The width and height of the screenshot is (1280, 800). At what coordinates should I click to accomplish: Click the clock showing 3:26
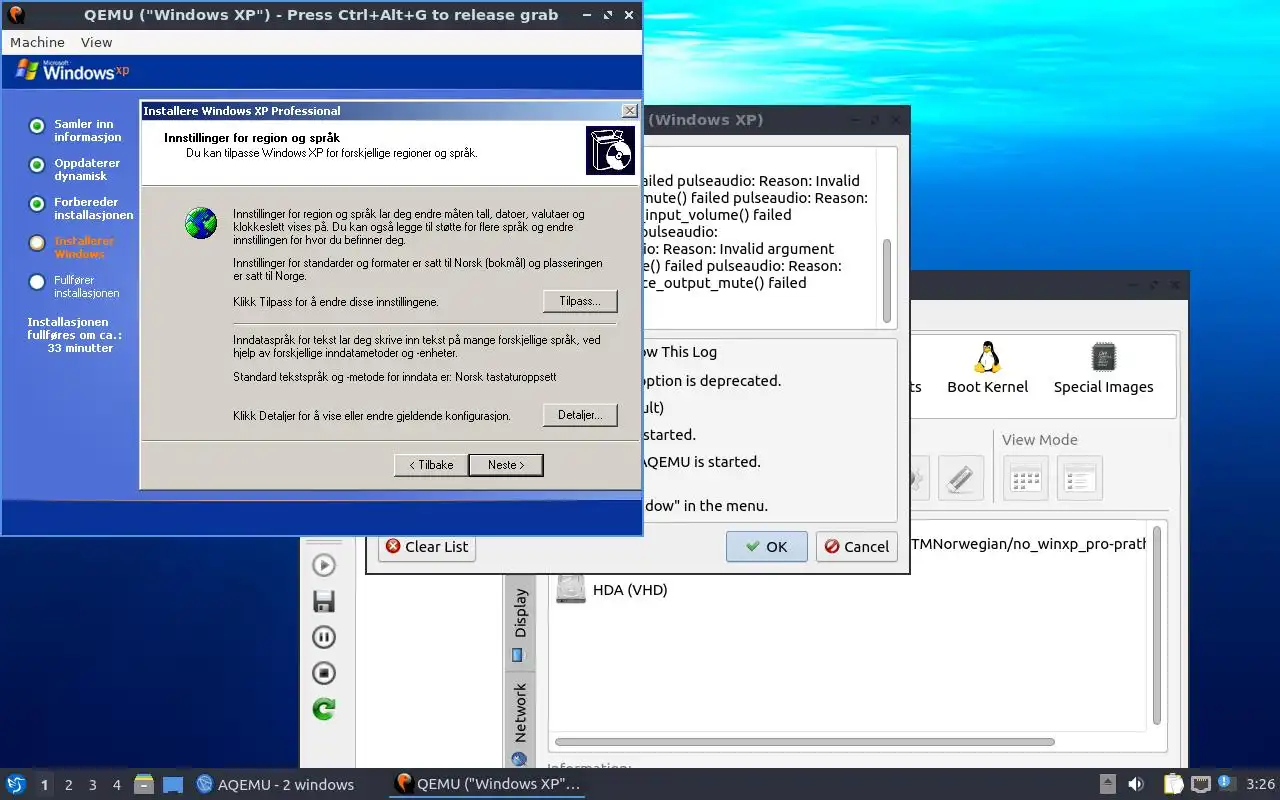[1260, 785]
